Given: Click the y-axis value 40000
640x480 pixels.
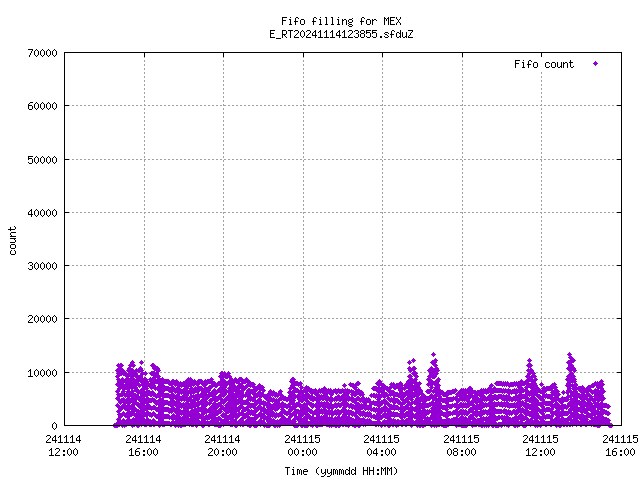Looking at the screenshot, I should point(42,213).
